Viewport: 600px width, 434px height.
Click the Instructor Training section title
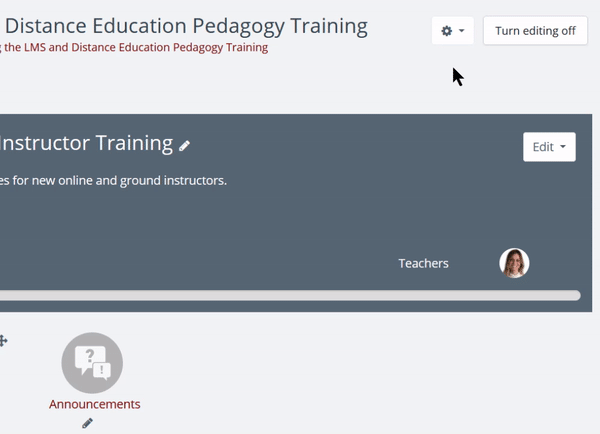click(86, 143)
